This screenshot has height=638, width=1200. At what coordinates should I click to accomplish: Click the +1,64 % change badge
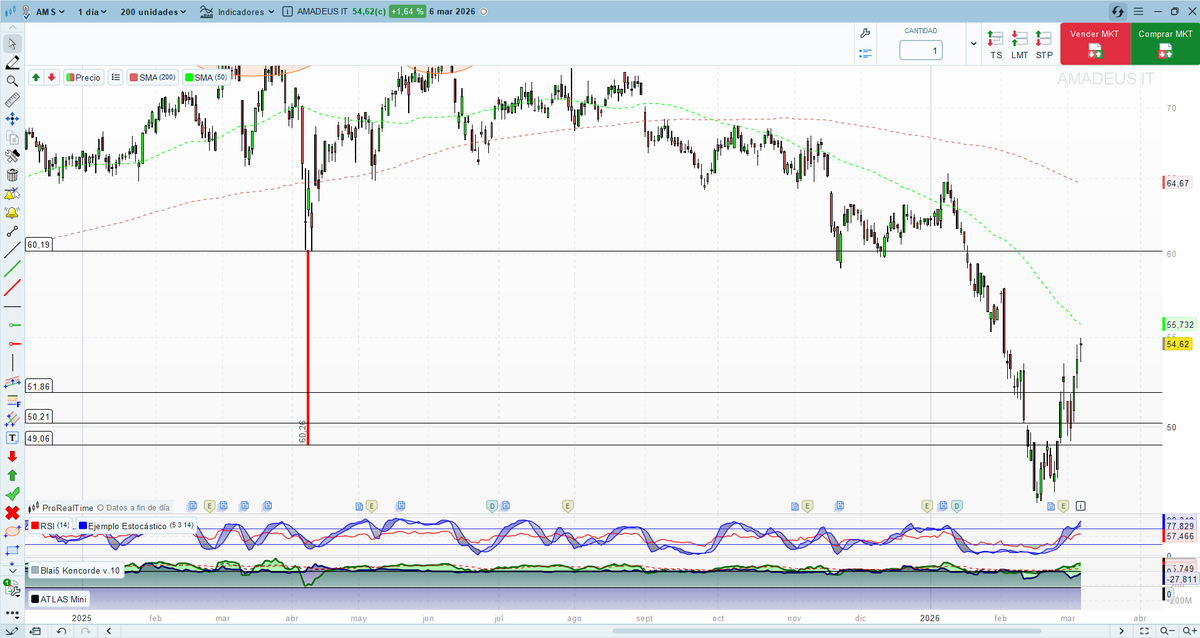(x=408, y=12)
